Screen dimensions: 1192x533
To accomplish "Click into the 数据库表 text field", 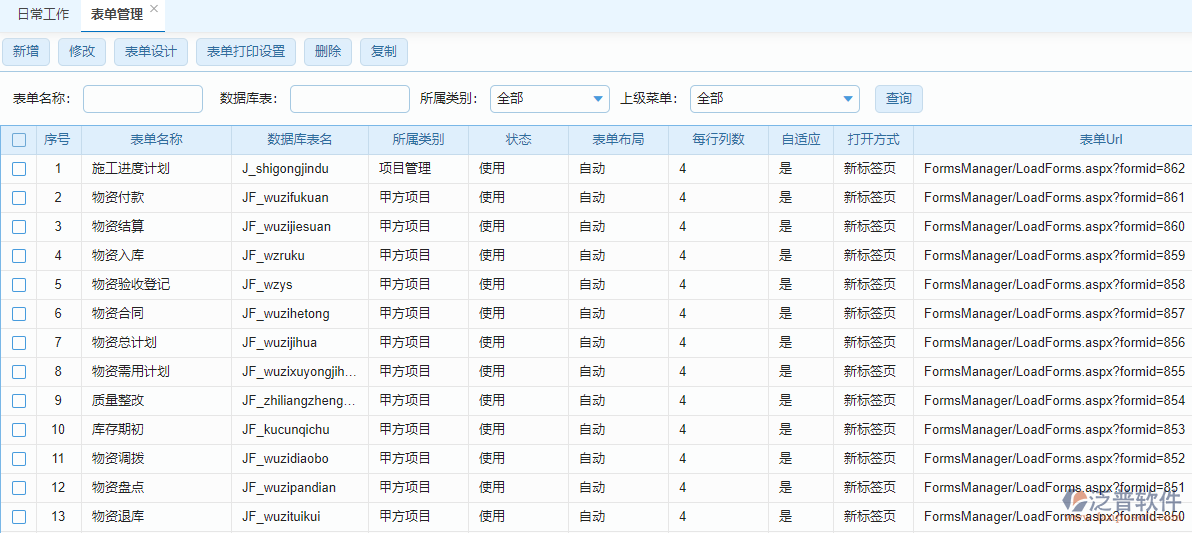I will coord(349,99).
